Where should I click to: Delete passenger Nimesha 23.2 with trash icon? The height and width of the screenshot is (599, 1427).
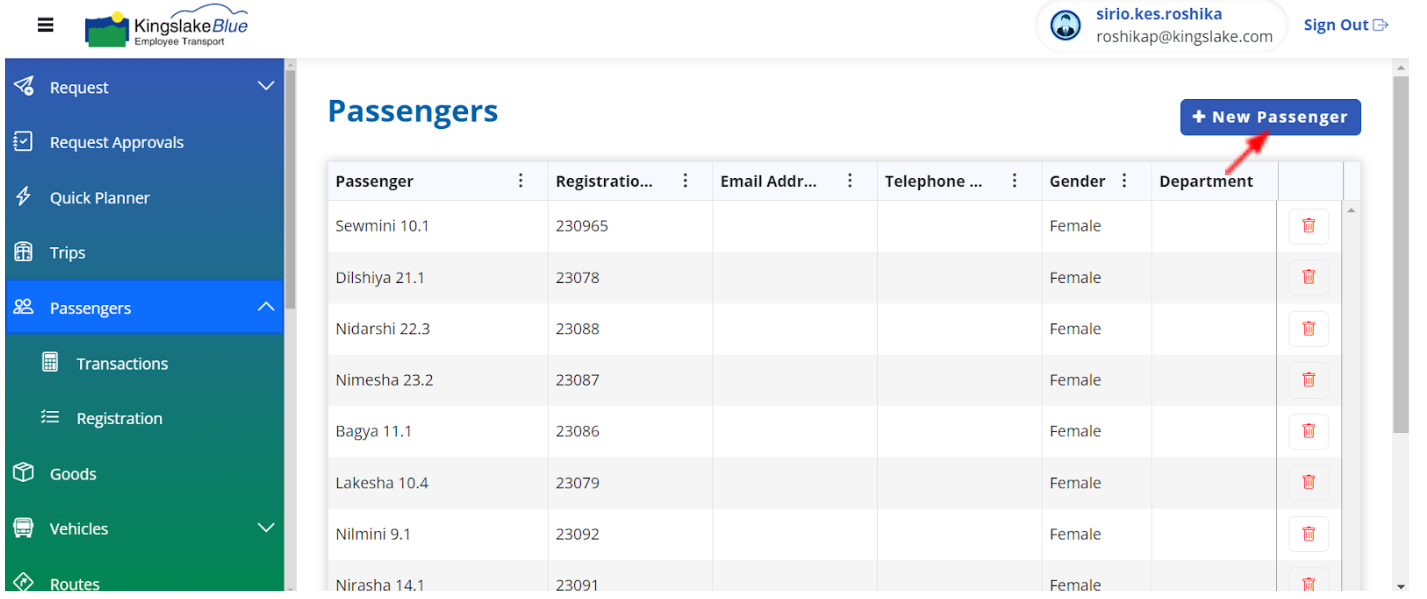point(1308,380)
